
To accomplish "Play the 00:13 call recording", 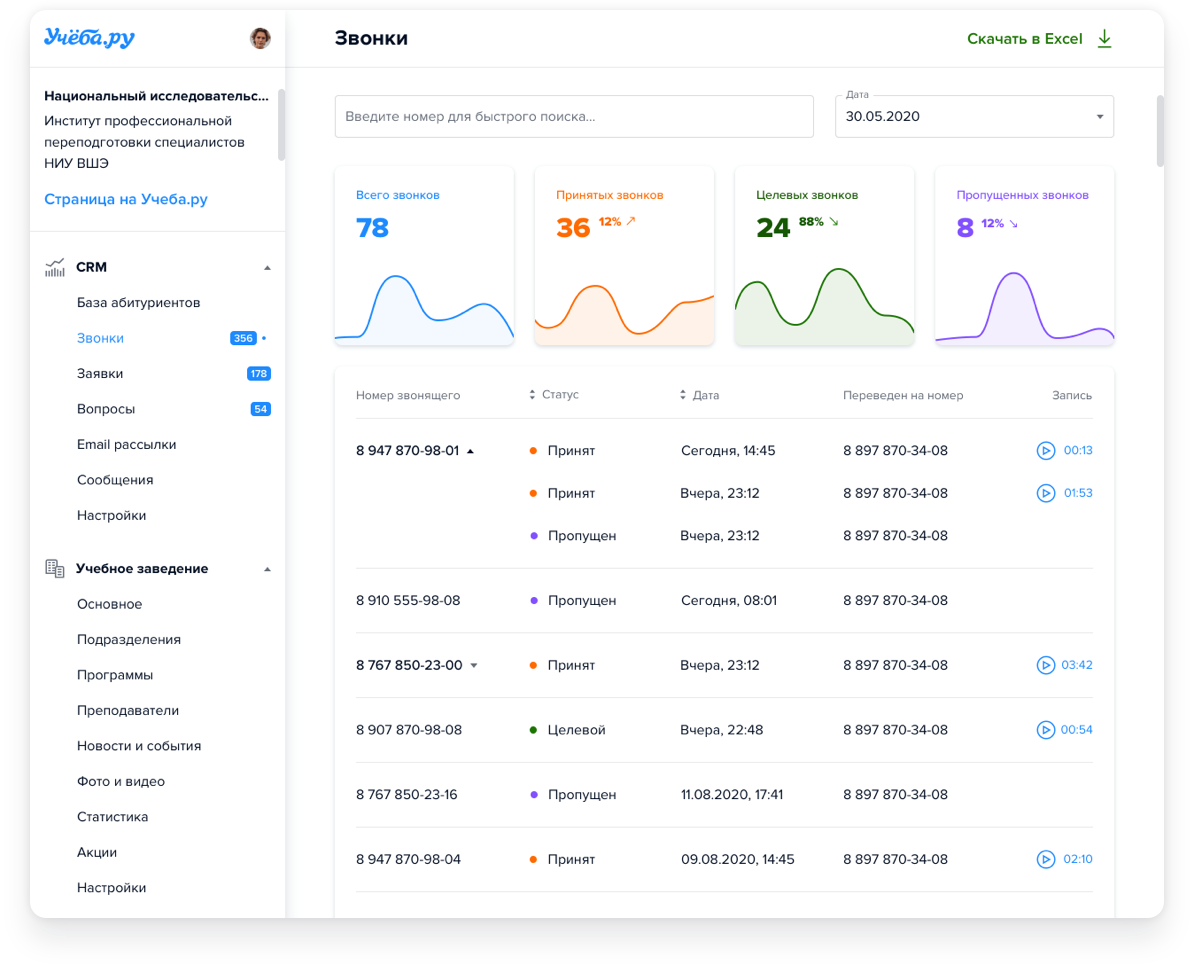I will pyautogui.click(x=1045, y=451).
